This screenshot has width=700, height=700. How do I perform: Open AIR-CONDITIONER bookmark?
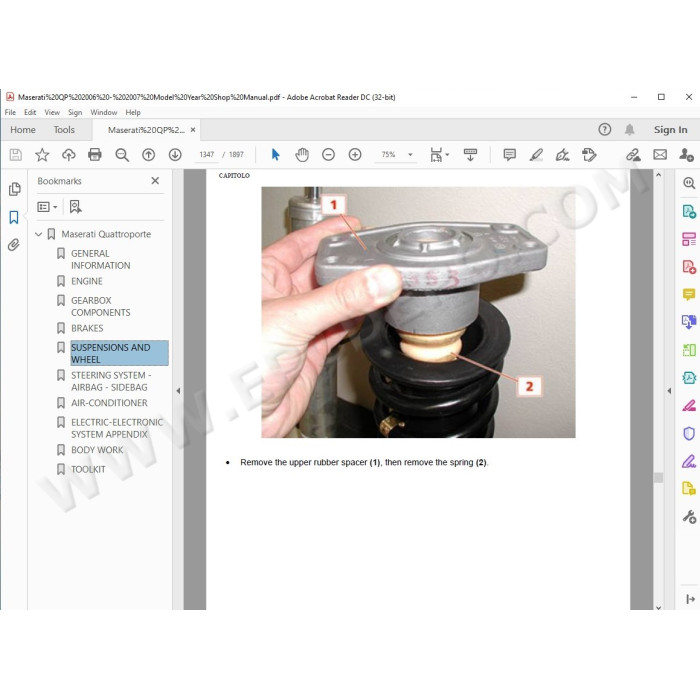[109, 403]
